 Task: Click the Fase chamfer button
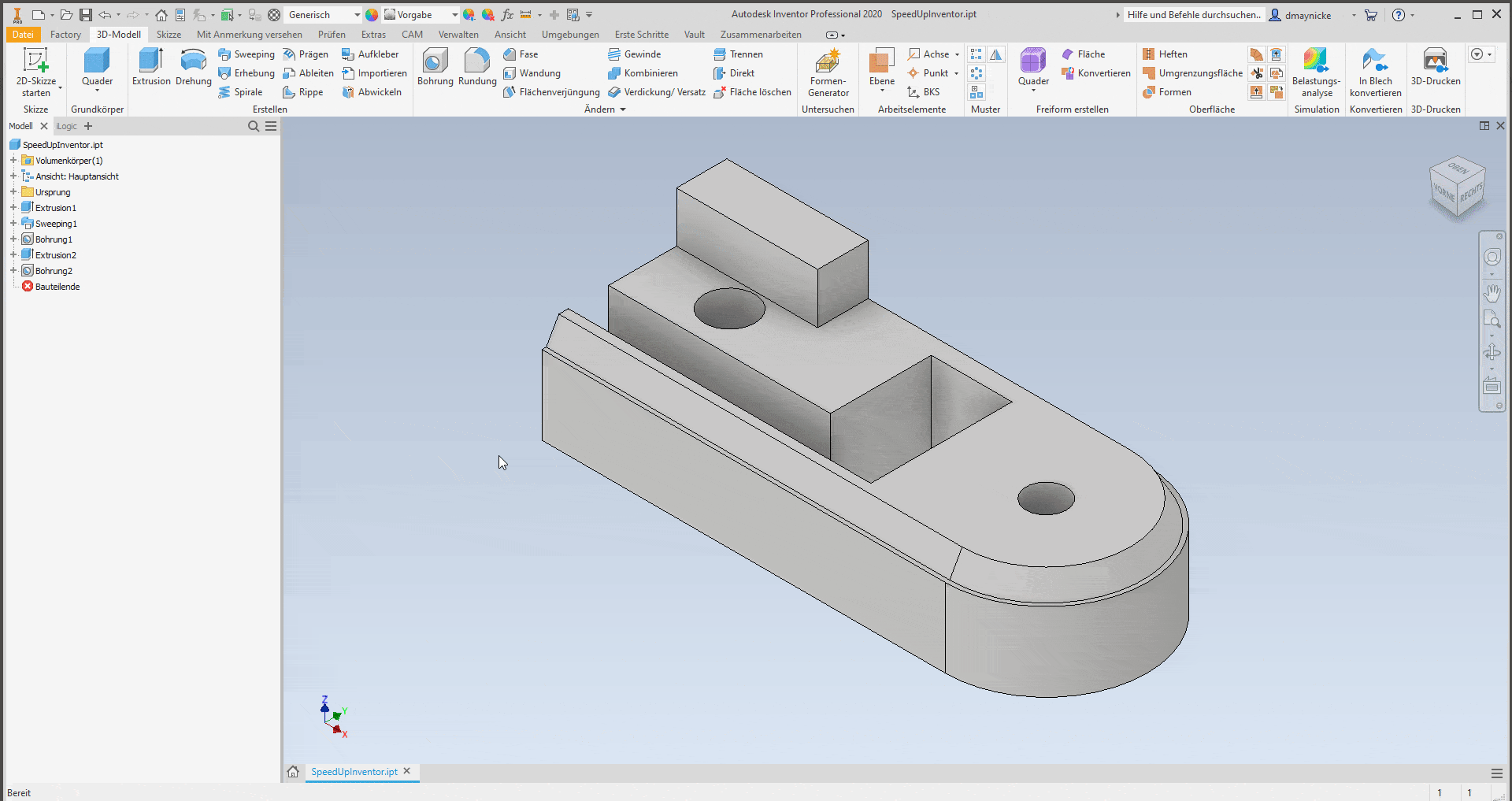pyautogui.click(x=521, y=54)
